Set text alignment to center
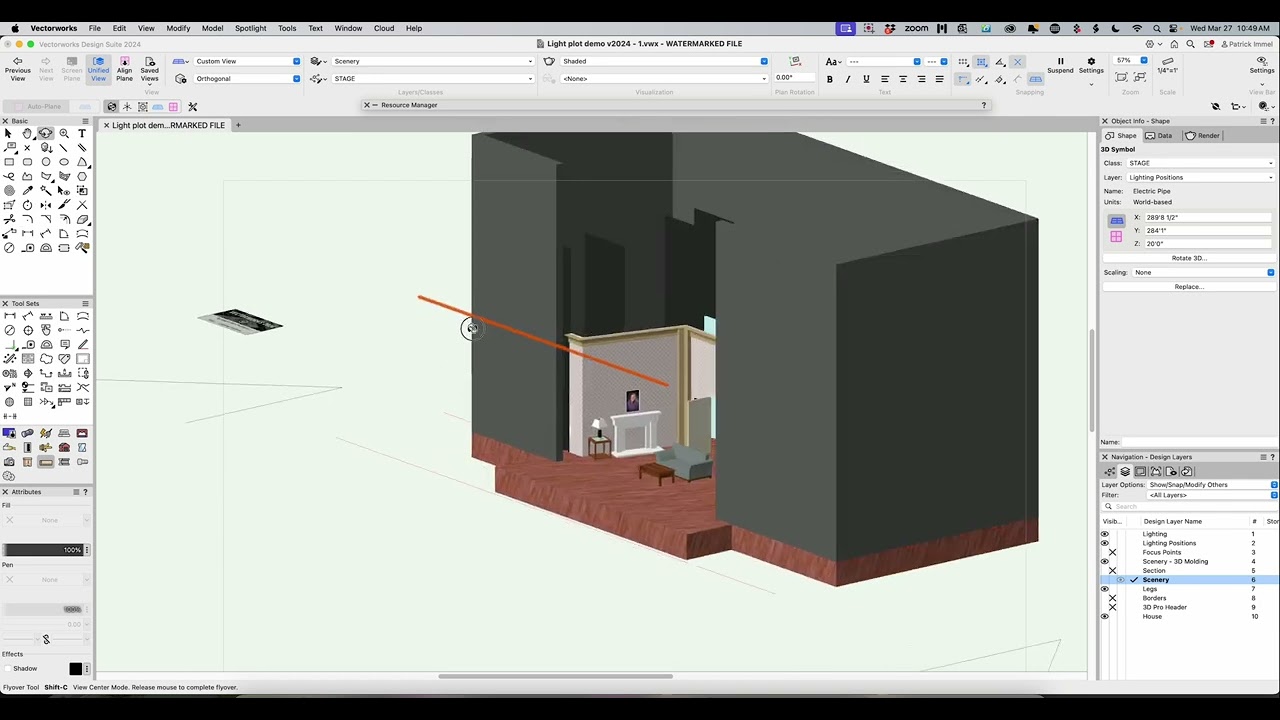The width and height of the screenshot is (1280, 720). (903, 79)
